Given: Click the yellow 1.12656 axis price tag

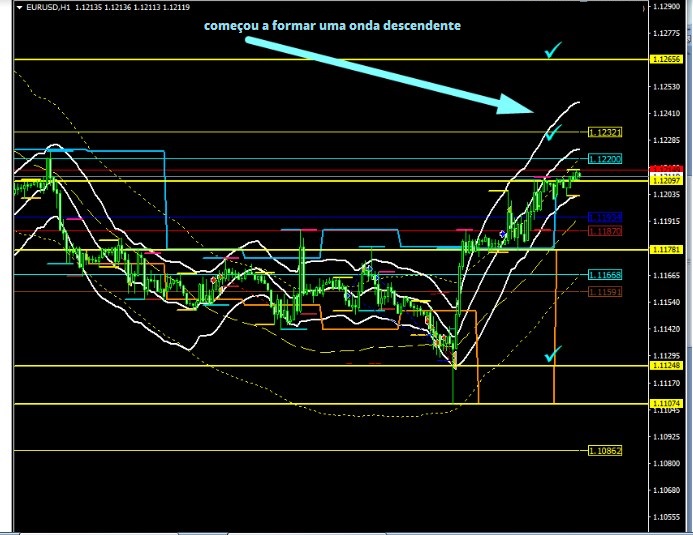Looking at the screenshot, I should coord(665,60).
